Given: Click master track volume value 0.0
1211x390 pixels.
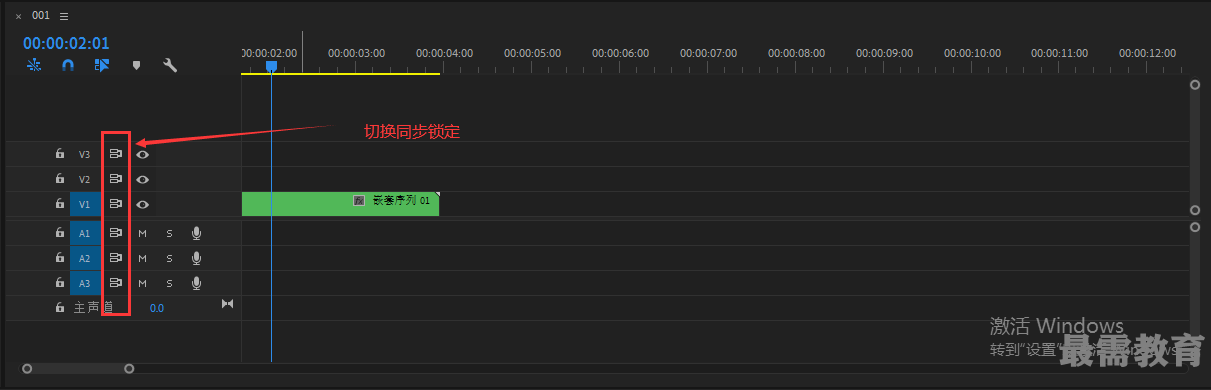Looking at the screenshot, I should coord(156,308).
